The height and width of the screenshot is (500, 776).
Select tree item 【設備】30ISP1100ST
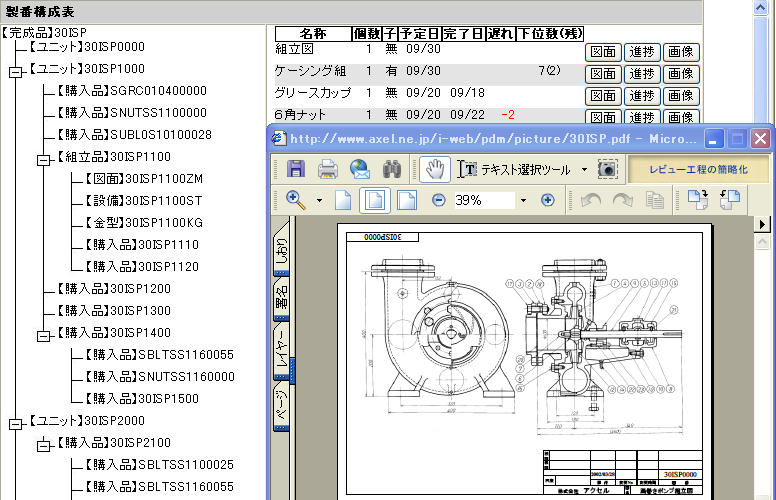[143, 200]
